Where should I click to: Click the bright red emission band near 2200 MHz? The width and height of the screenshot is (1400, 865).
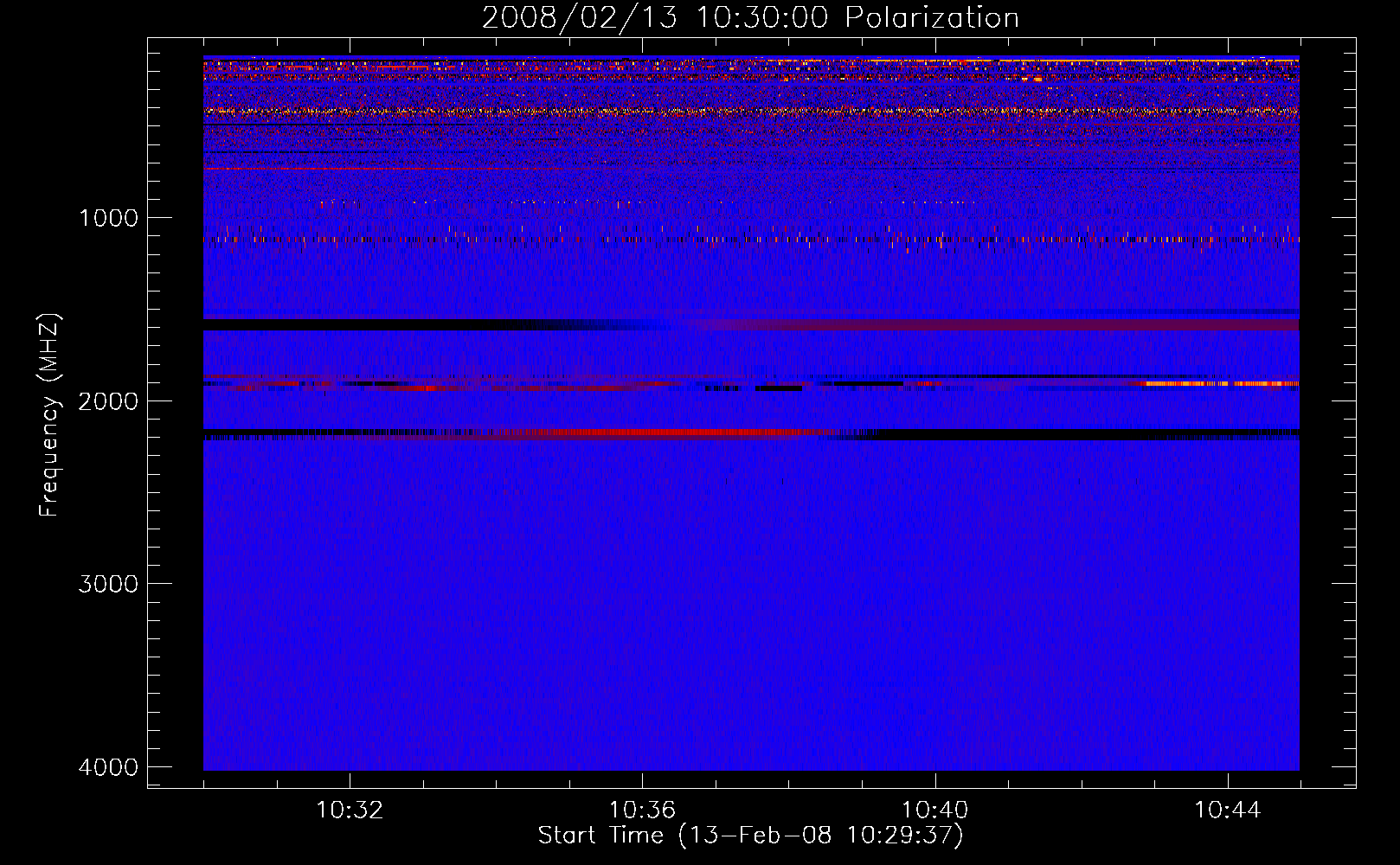666,432
